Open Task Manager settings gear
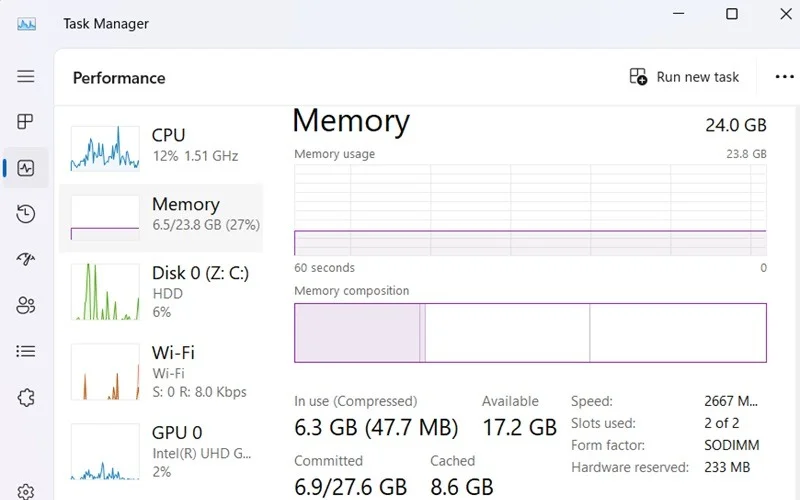 (x=26, y=492)
